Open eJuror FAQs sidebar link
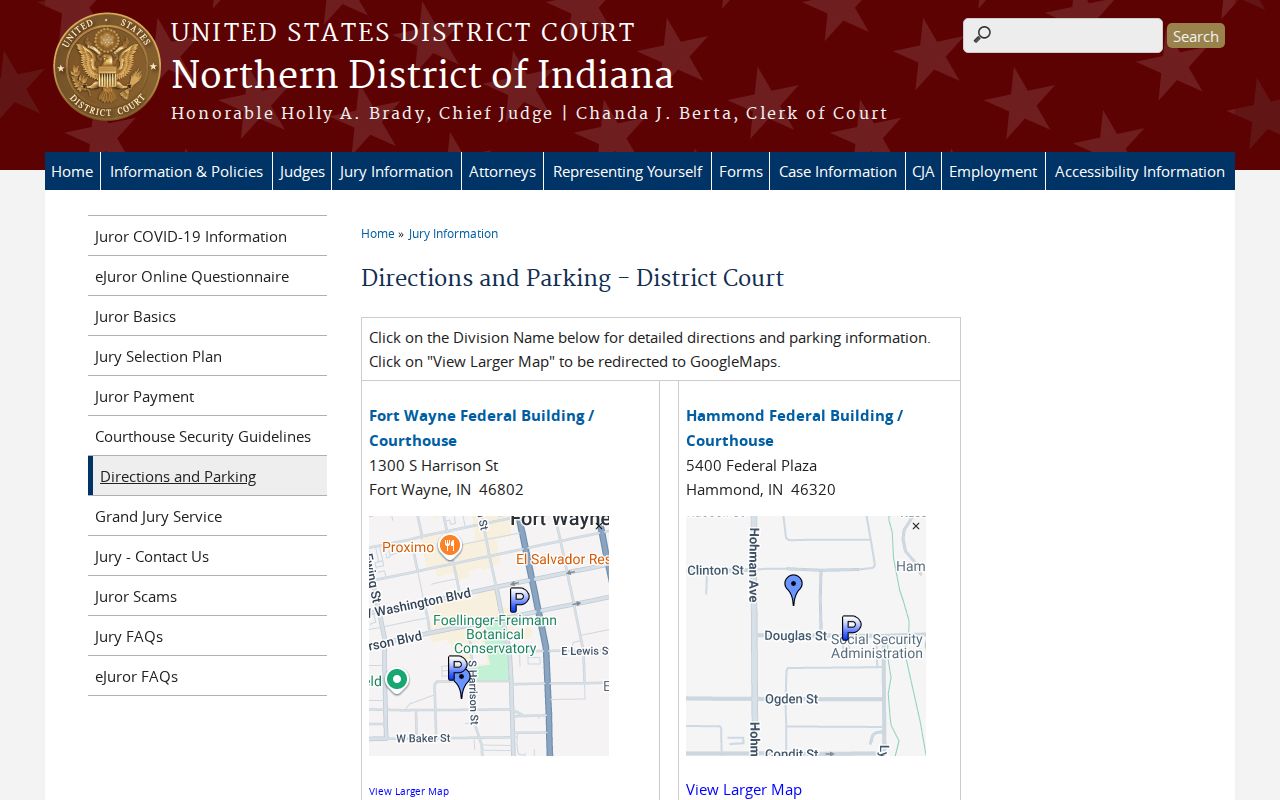 (207, 676)
